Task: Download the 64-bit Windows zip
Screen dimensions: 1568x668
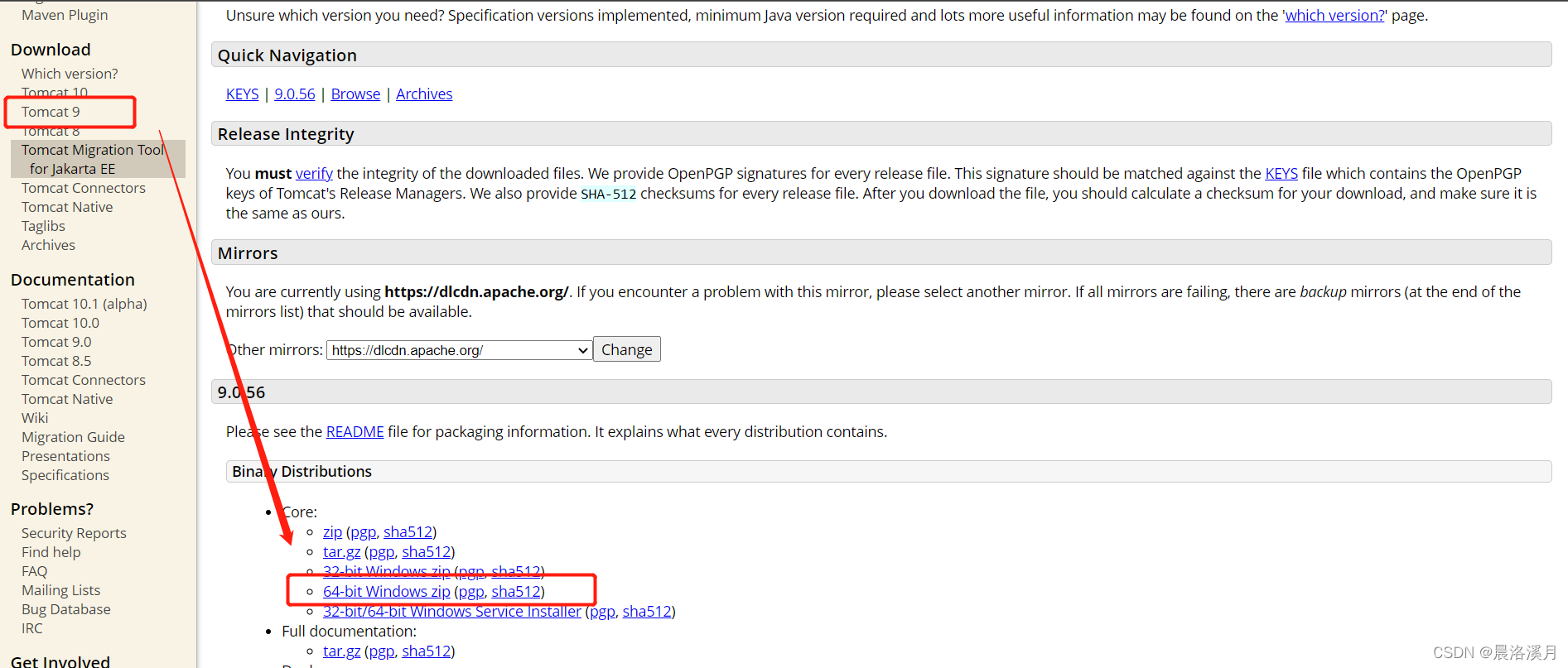Action: (x=386, y=592)
